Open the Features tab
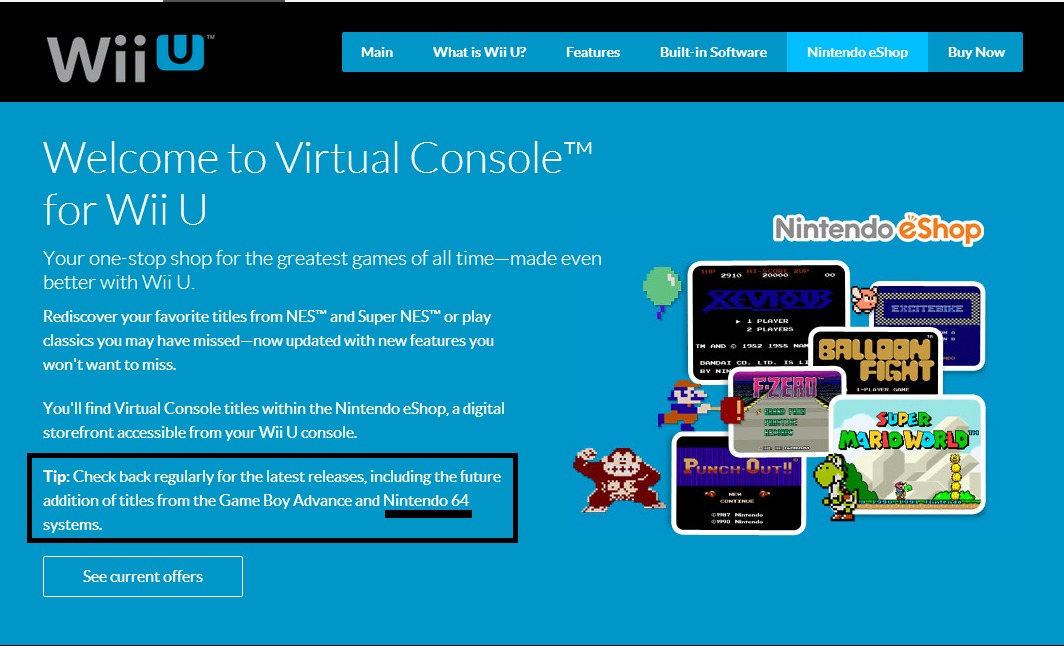 pyautogui.click(x=592, y=52)
